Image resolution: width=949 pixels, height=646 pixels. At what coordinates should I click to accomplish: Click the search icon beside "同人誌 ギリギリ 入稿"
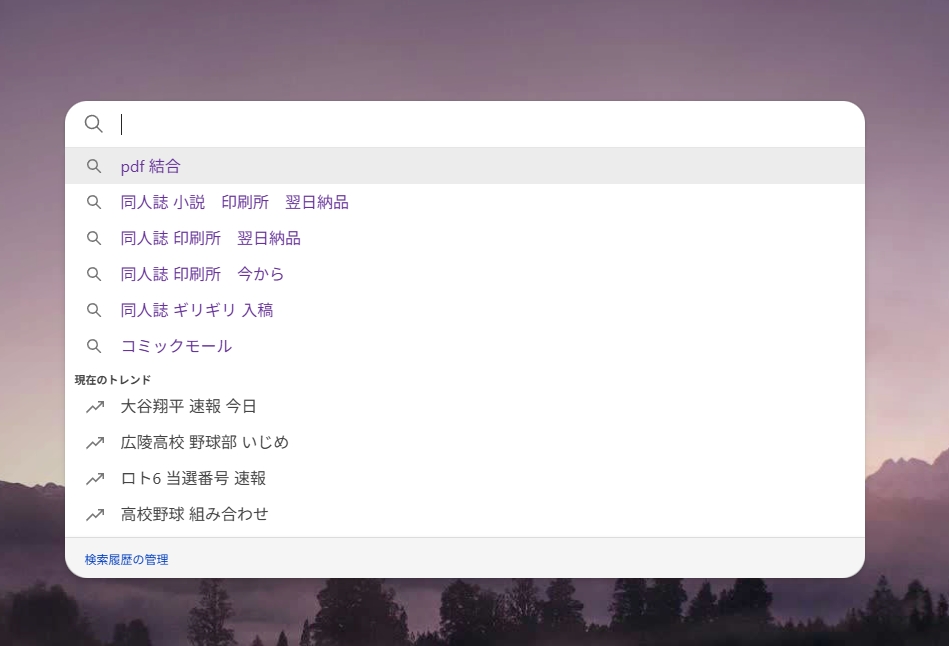94,310
